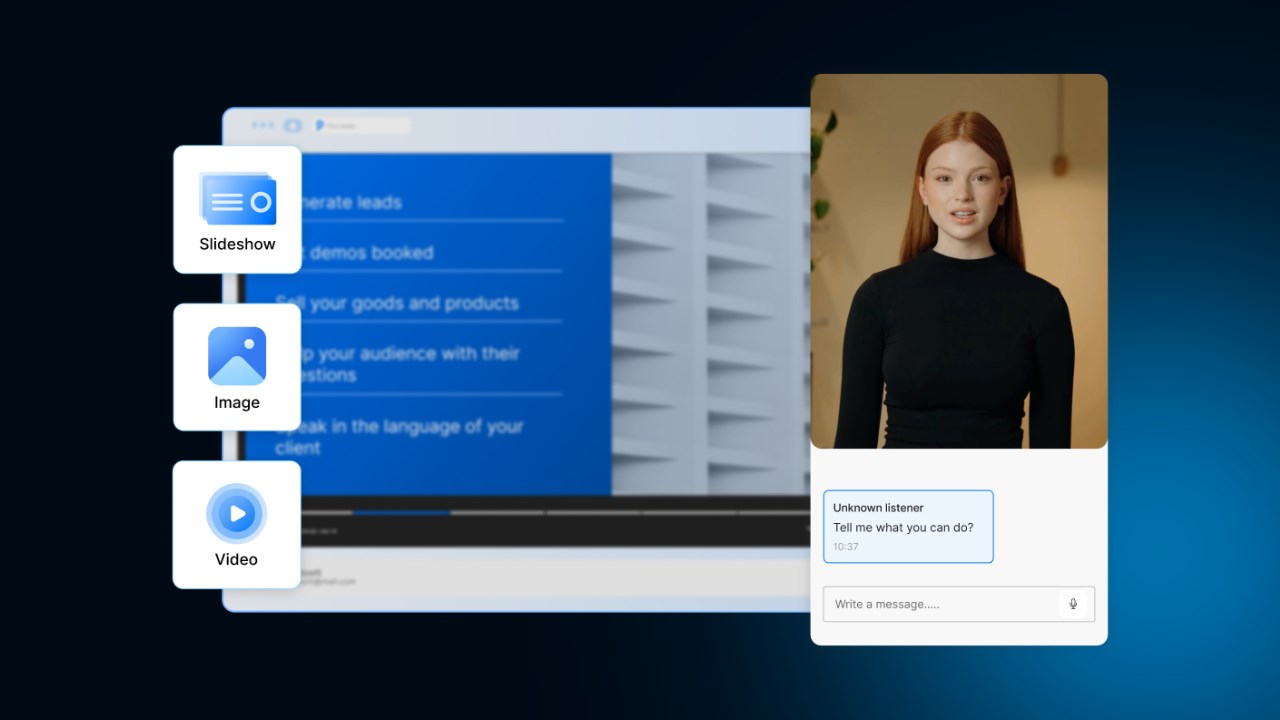1280x720 pixels.
Task: Select the Unknown listener chat bubble
Action: coord(908,526)
